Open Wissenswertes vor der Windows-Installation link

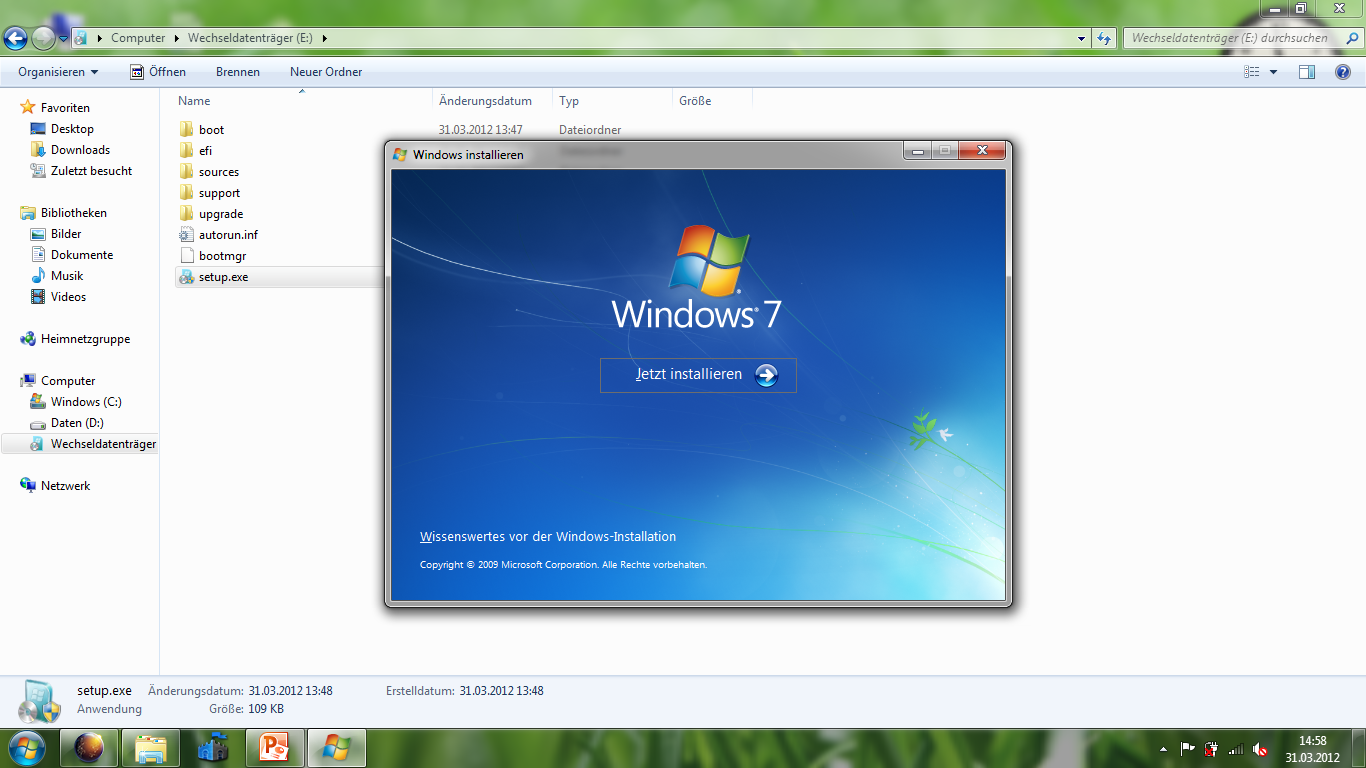[x=548, y=537]
